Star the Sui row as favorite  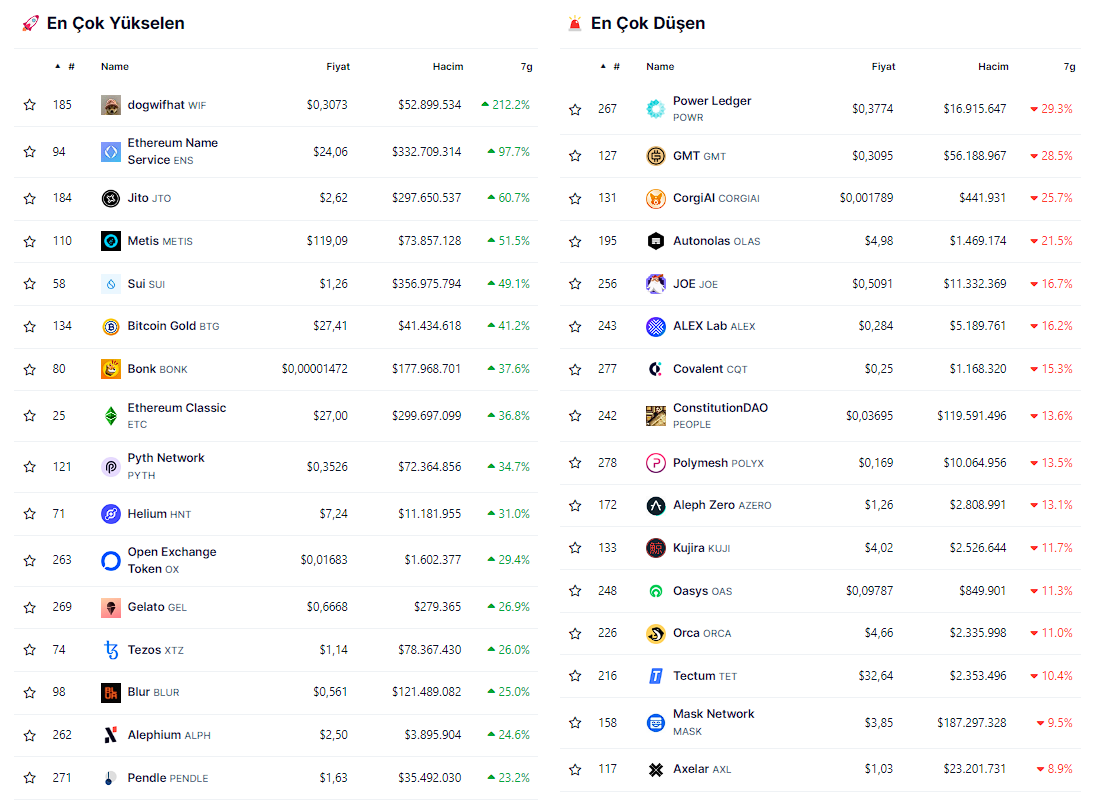click(30, 284)
